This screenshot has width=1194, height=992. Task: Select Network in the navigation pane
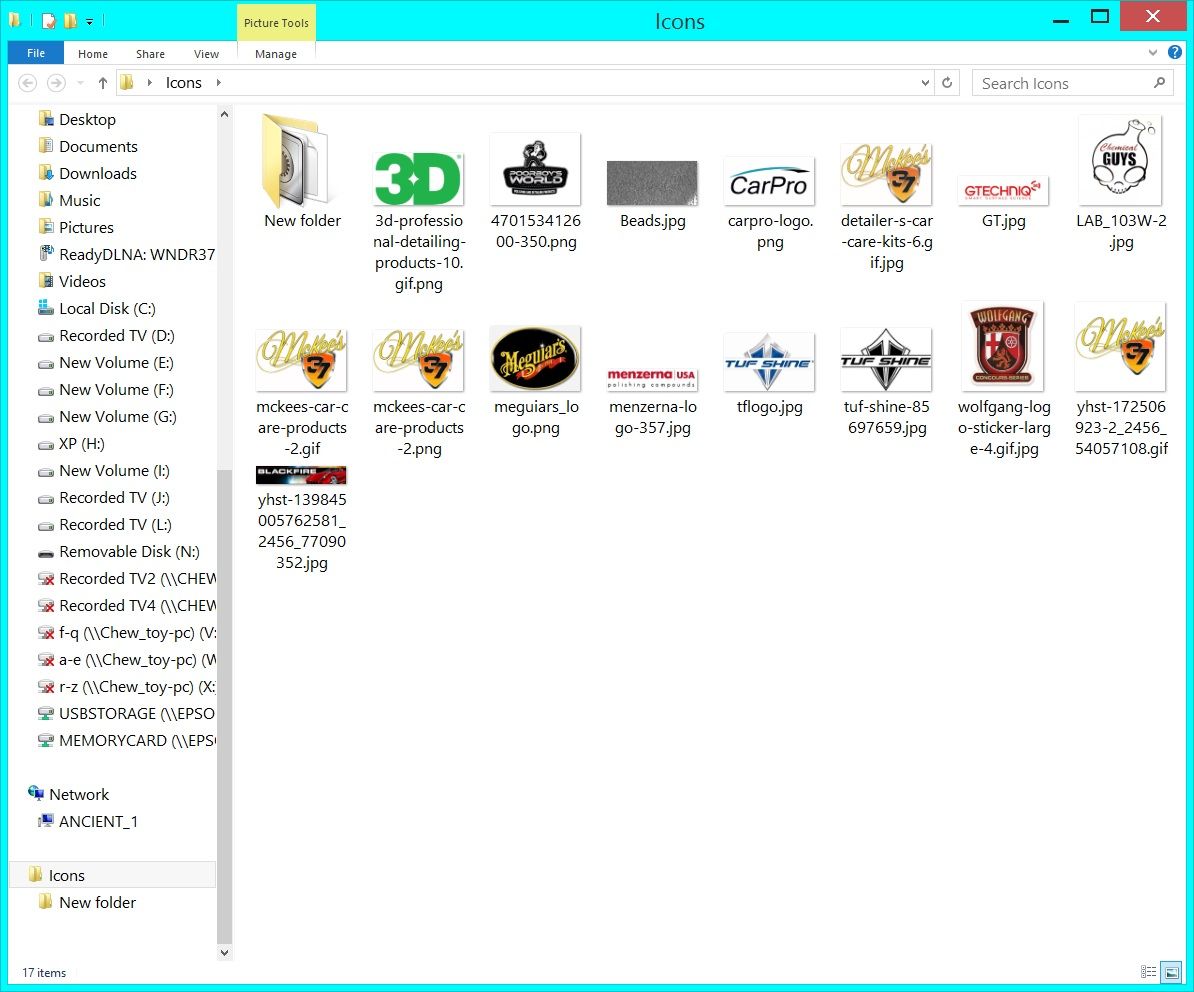coord(78,795)
